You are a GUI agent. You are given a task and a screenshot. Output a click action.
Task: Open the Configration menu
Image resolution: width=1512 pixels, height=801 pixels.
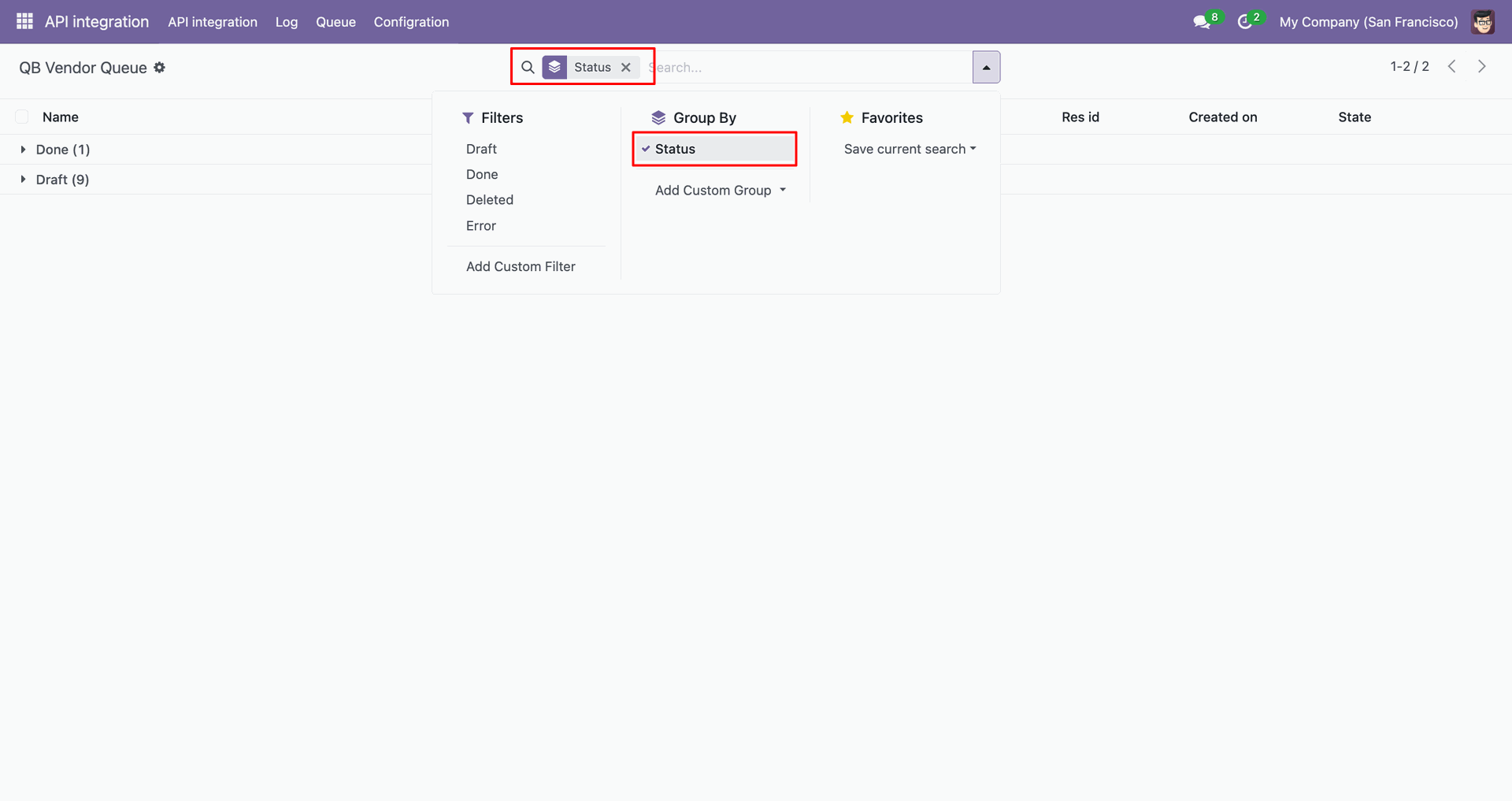411,22
